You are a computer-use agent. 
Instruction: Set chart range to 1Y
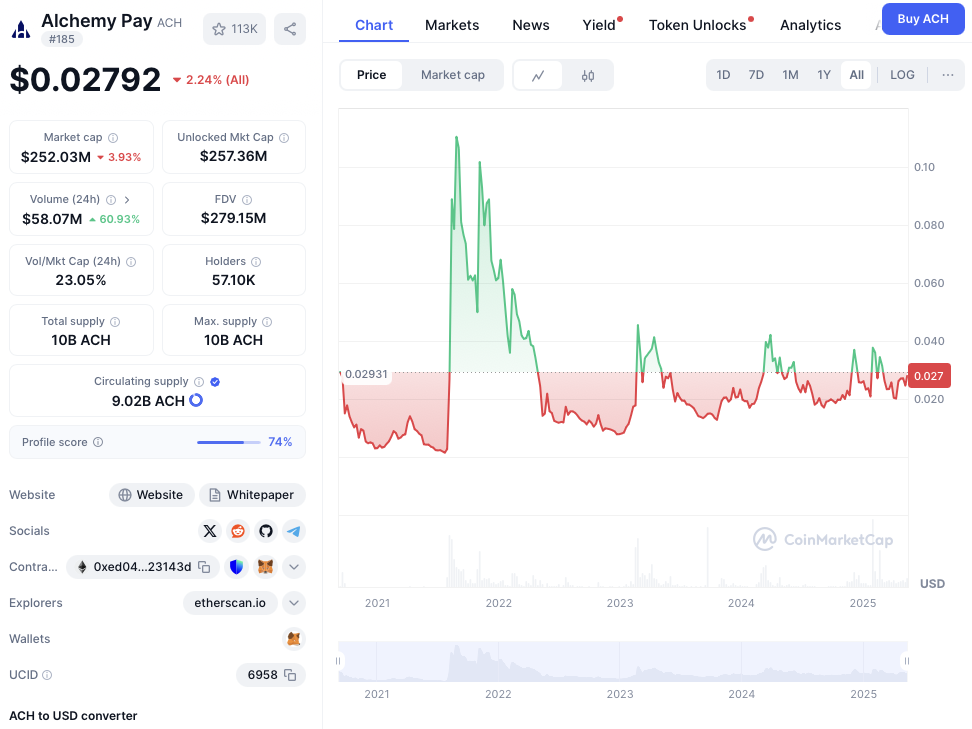coord(824,75)
